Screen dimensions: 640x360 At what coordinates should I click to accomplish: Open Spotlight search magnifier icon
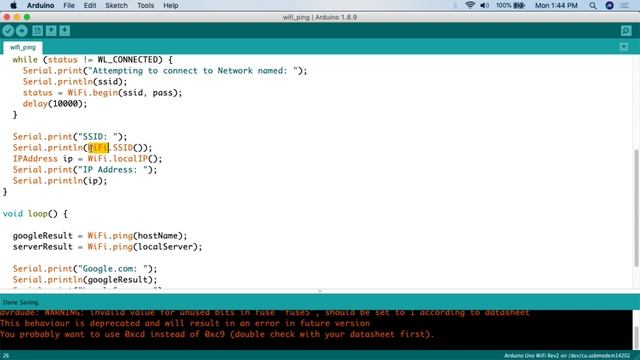[593, 5]
